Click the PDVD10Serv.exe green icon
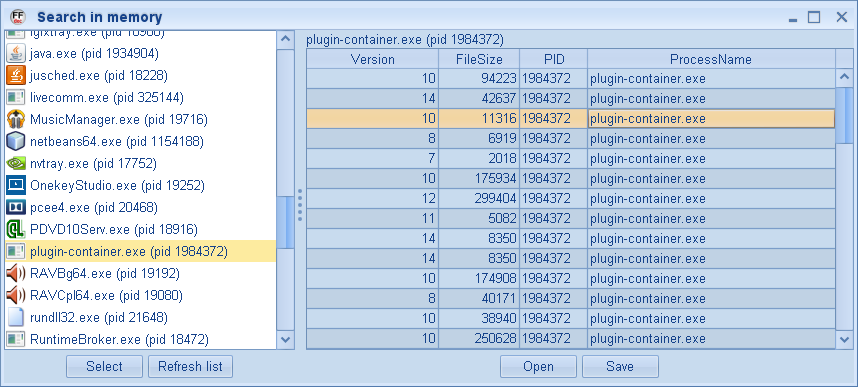Screen dimensions: 858x387 [x=16, y=229]
